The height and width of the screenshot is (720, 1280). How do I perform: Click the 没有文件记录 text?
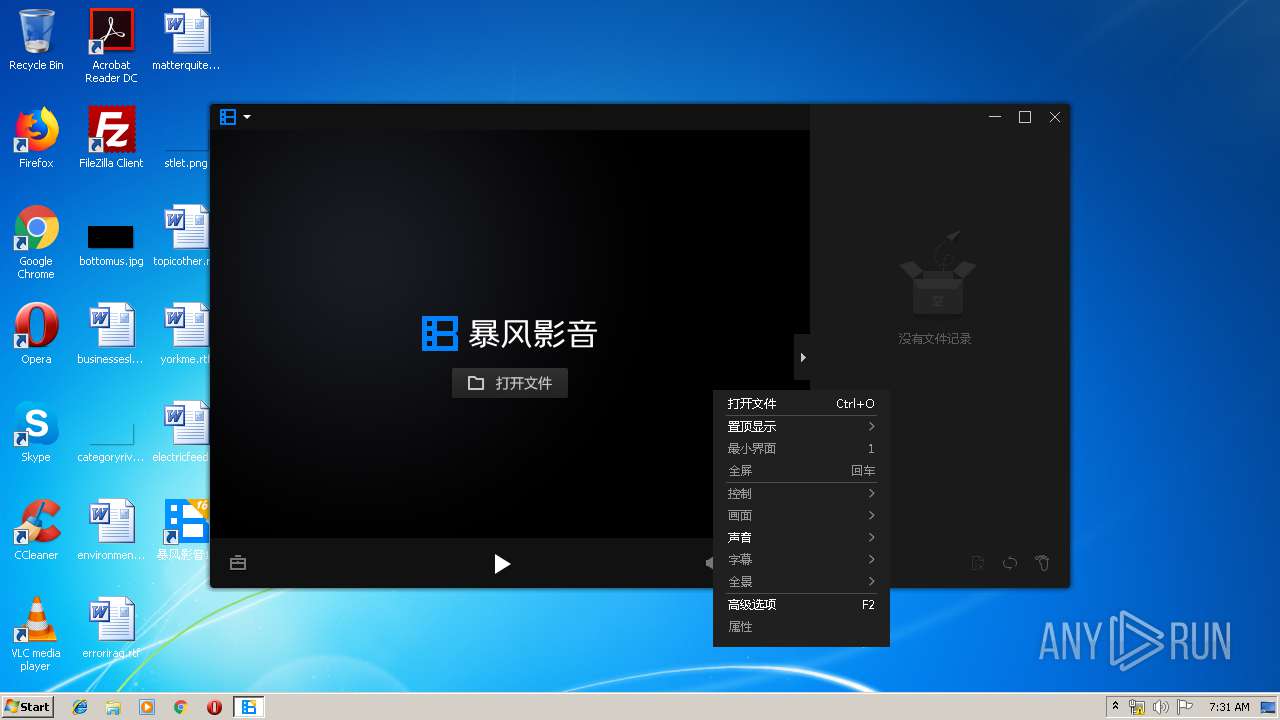click(935, 339)
